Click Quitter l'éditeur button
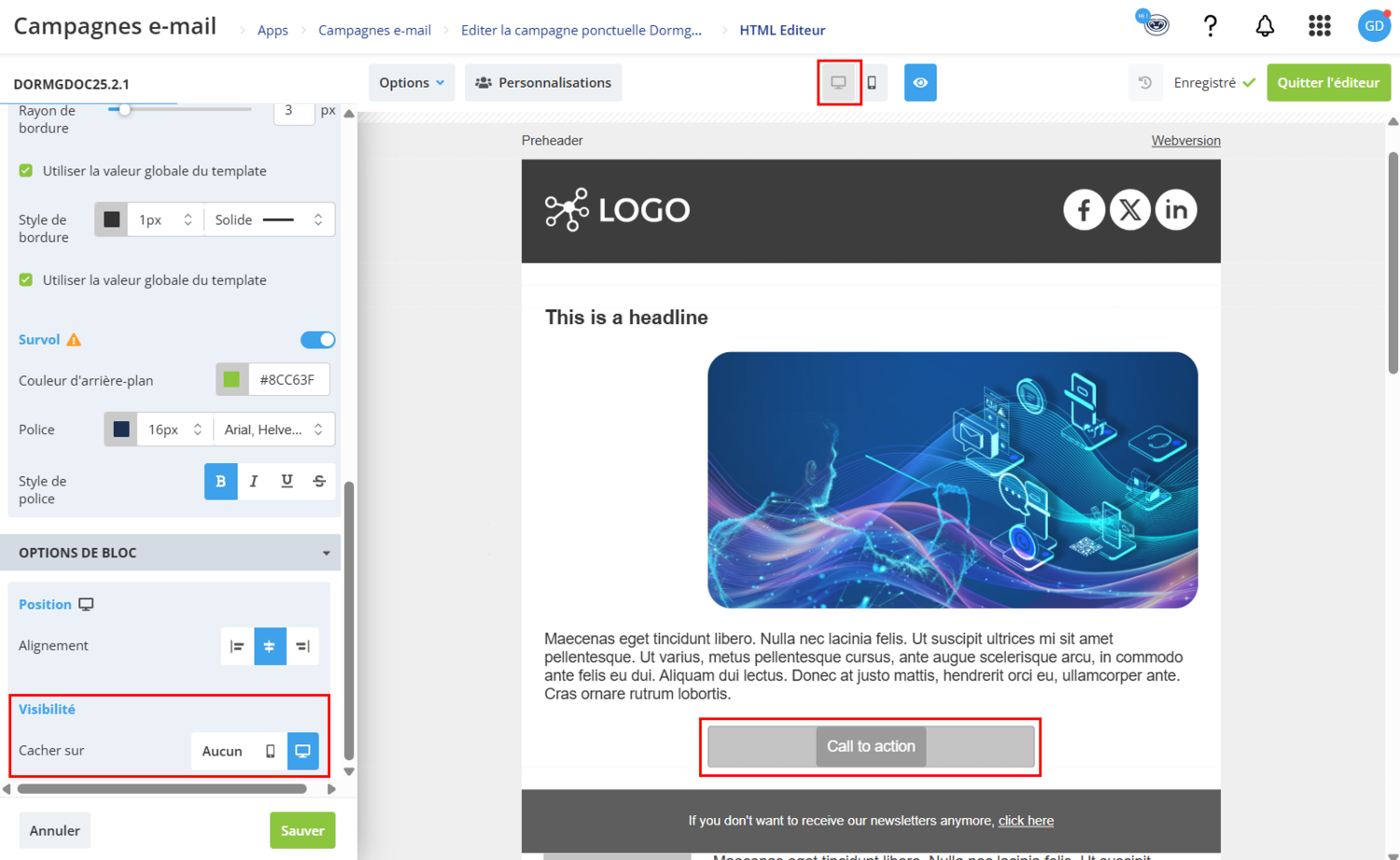Screen dimensions: 1400x860 (x=1328, y=82)
